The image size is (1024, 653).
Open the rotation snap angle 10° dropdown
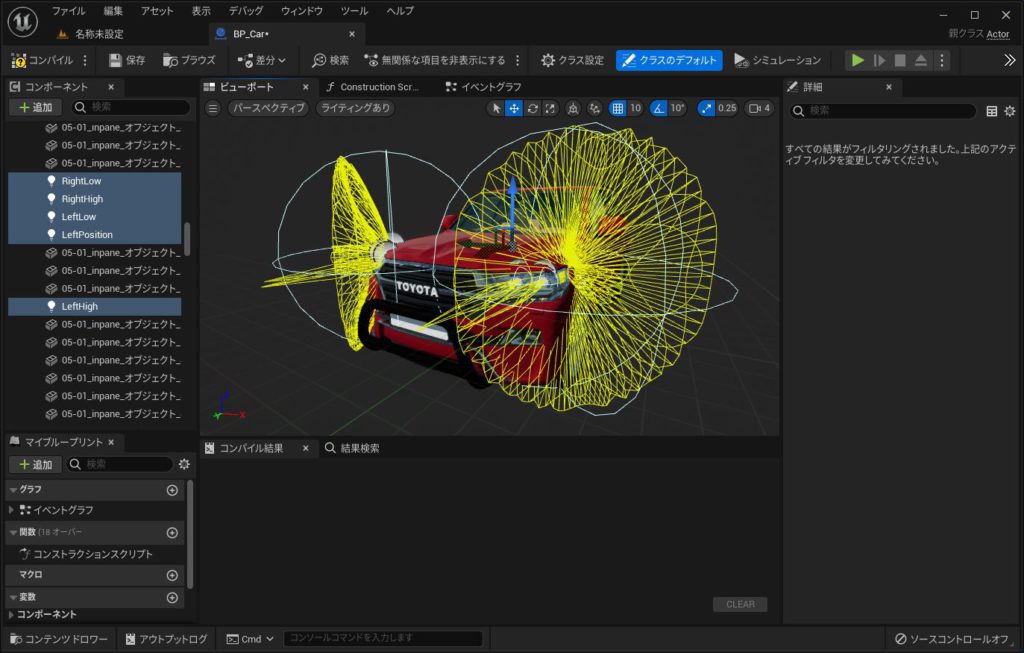[677, 108]
